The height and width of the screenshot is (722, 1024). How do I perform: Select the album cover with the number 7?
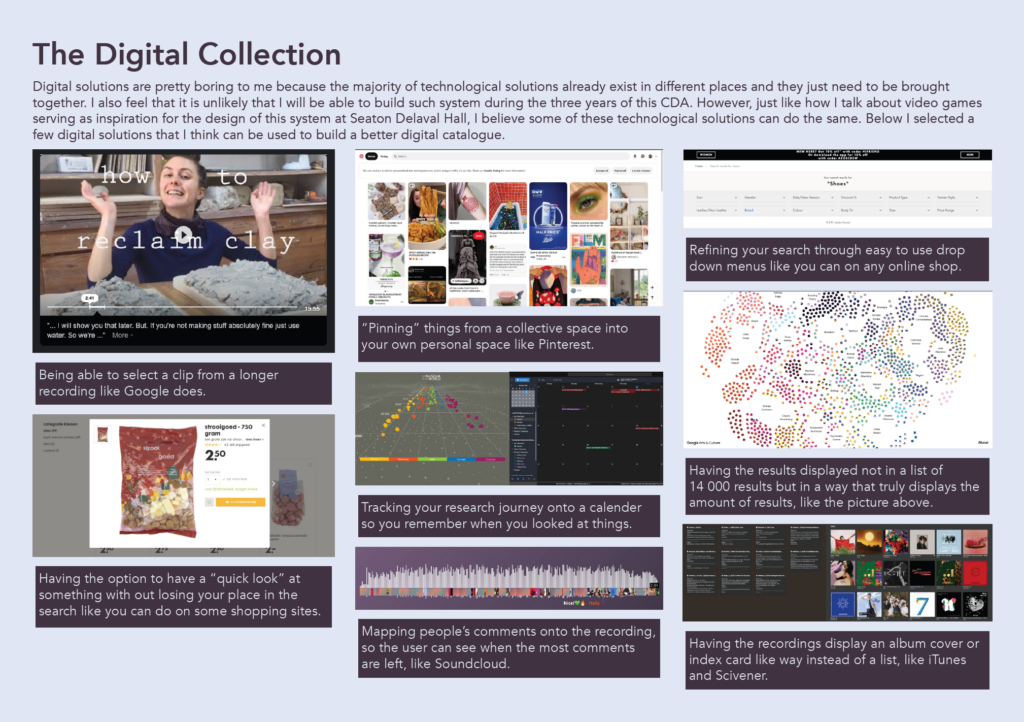click(x=922, y=604)
